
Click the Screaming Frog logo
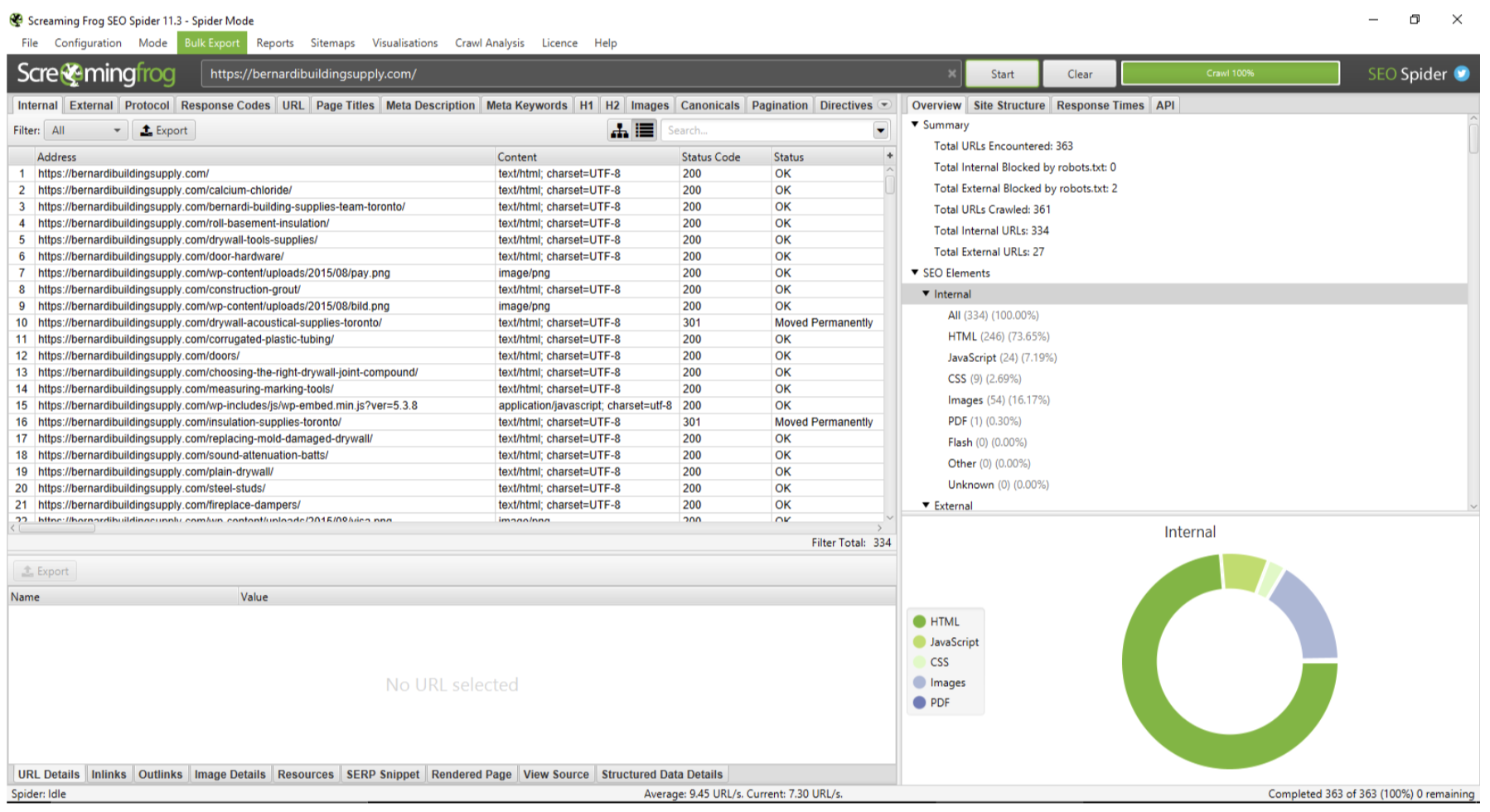[x=96, y=74]
